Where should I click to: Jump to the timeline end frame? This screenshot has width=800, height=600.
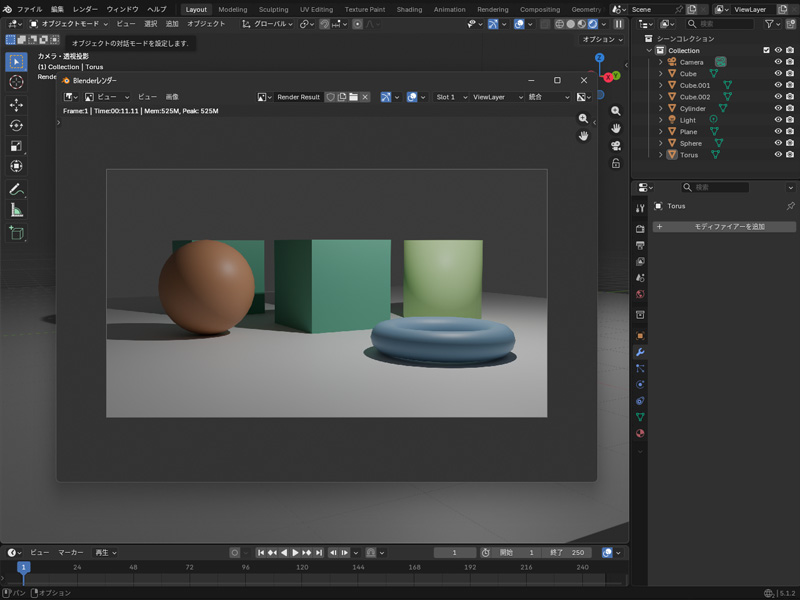tap(318, 553)
